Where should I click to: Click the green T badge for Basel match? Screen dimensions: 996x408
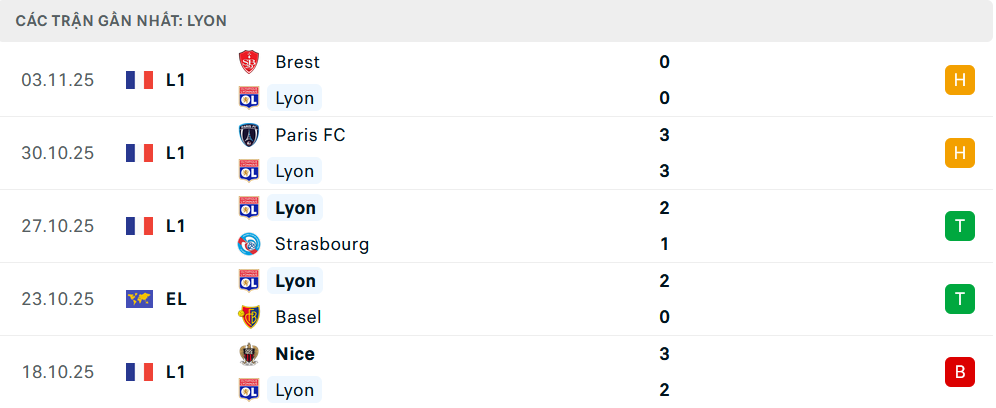(x=959, y=299)
